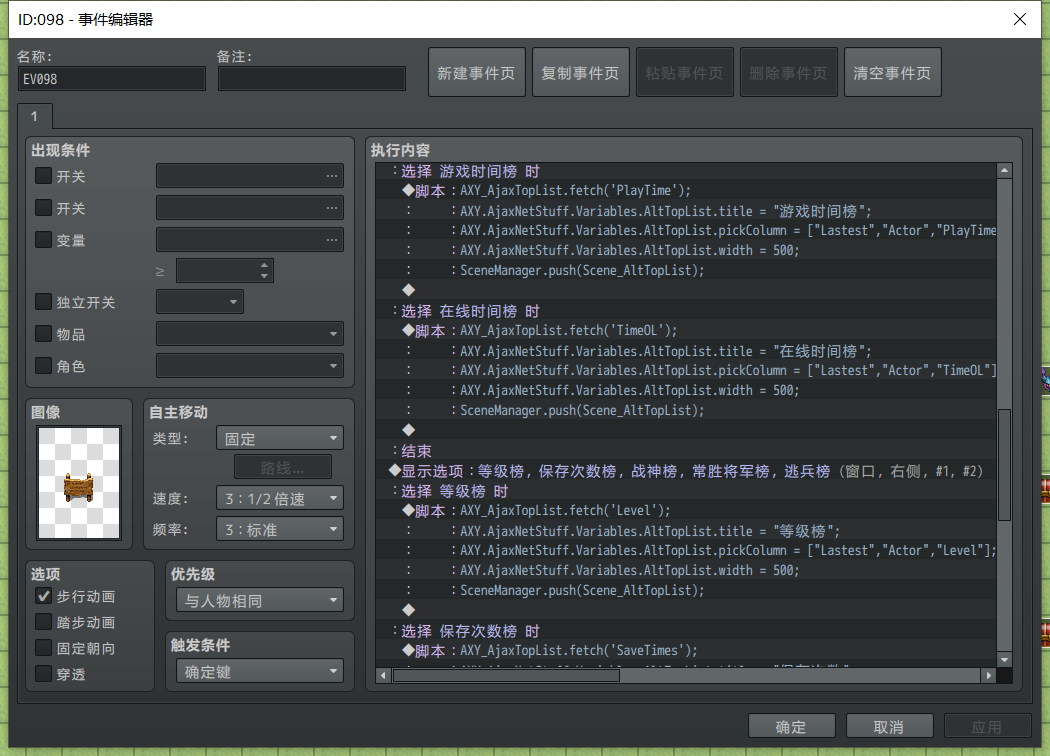Click the horizontal scroll-right arrow
Viewport: 1050px width, 756px height.
click(x=989, y=676)
